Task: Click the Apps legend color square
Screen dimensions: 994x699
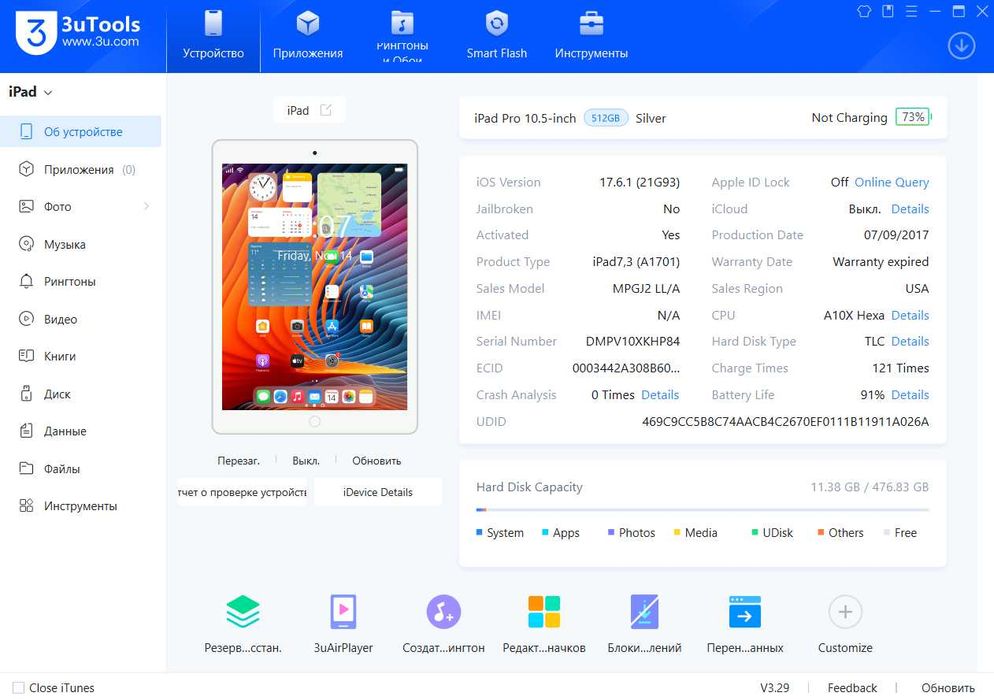Action: [x=545, y=532]
